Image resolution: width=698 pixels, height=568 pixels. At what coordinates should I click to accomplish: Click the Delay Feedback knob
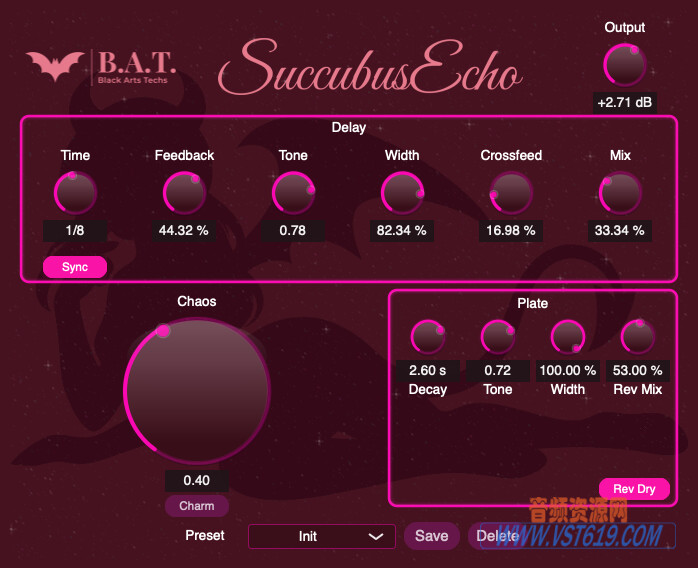(184, 192)
